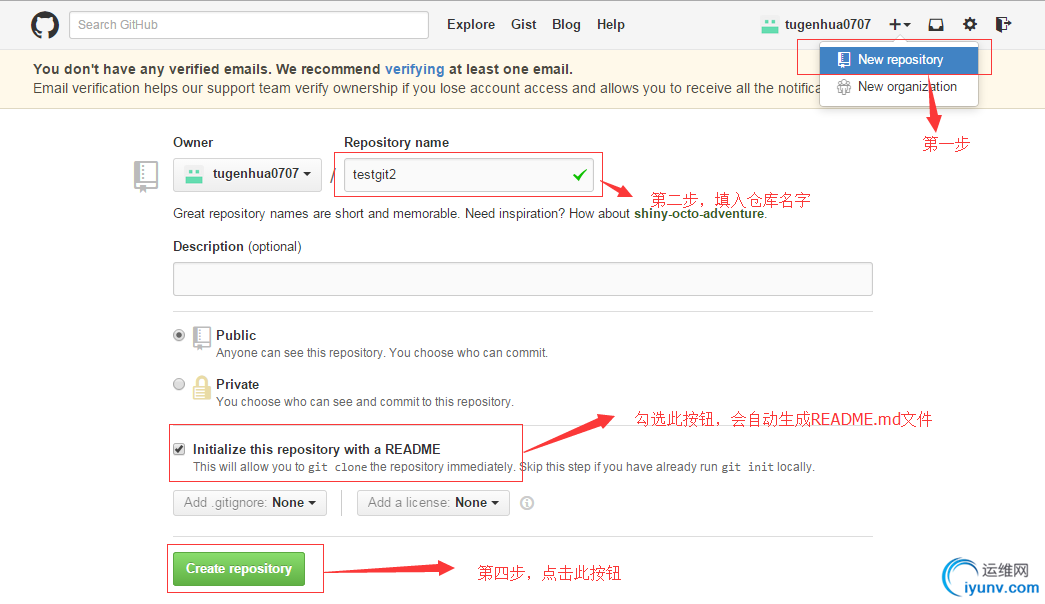Open tugenhua0707 profile in header
Screen dimensions: 1045x604
[828, 25]
